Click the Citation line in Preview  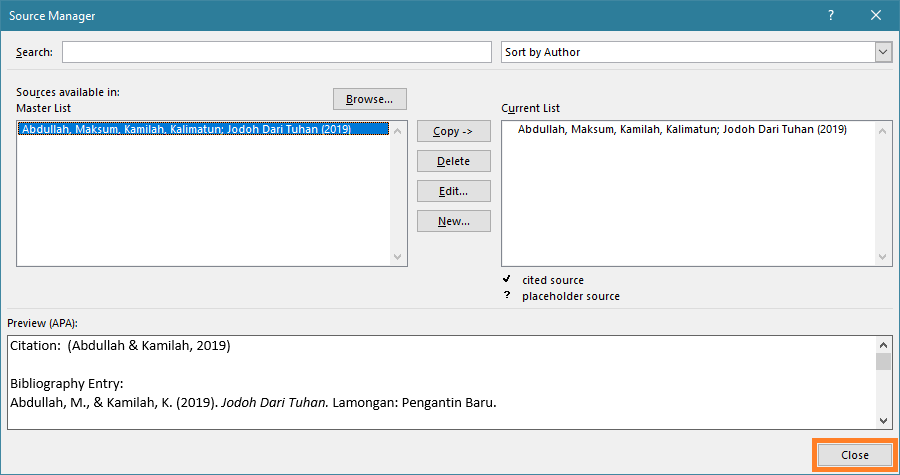[120, 345]
